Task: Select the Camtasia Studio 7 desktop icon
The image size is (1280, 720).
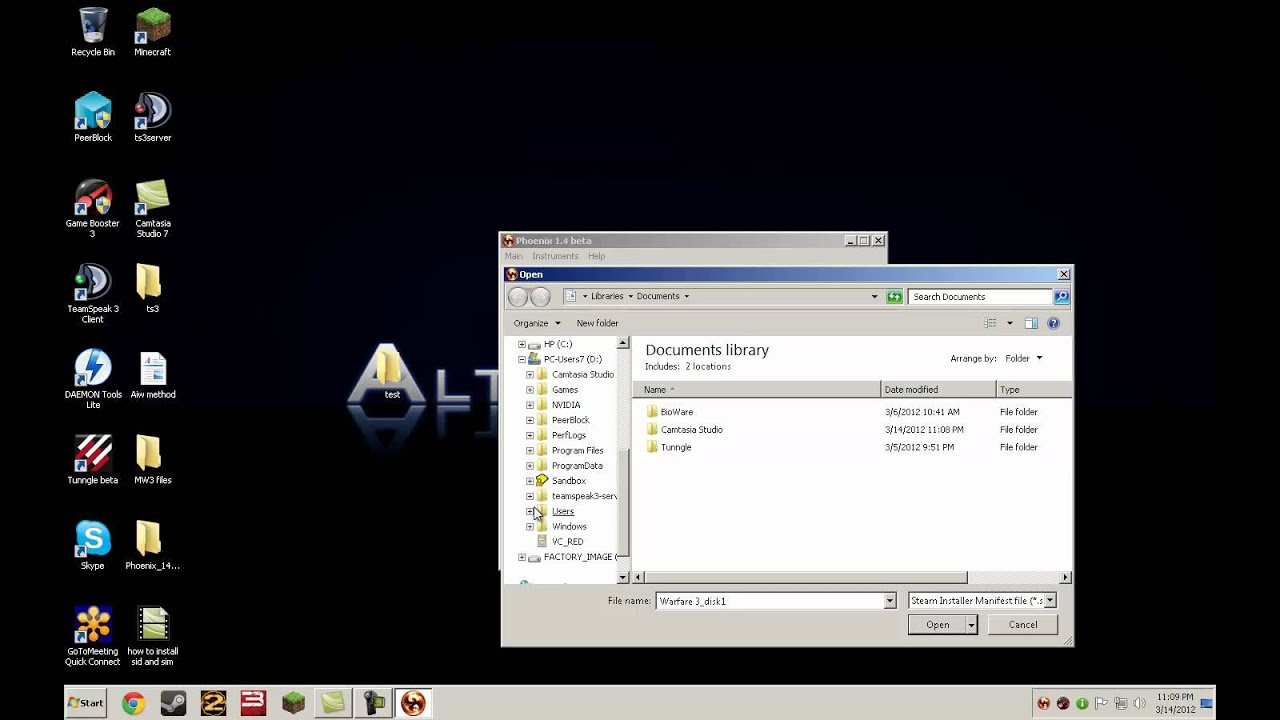Action: coord(153,208)
